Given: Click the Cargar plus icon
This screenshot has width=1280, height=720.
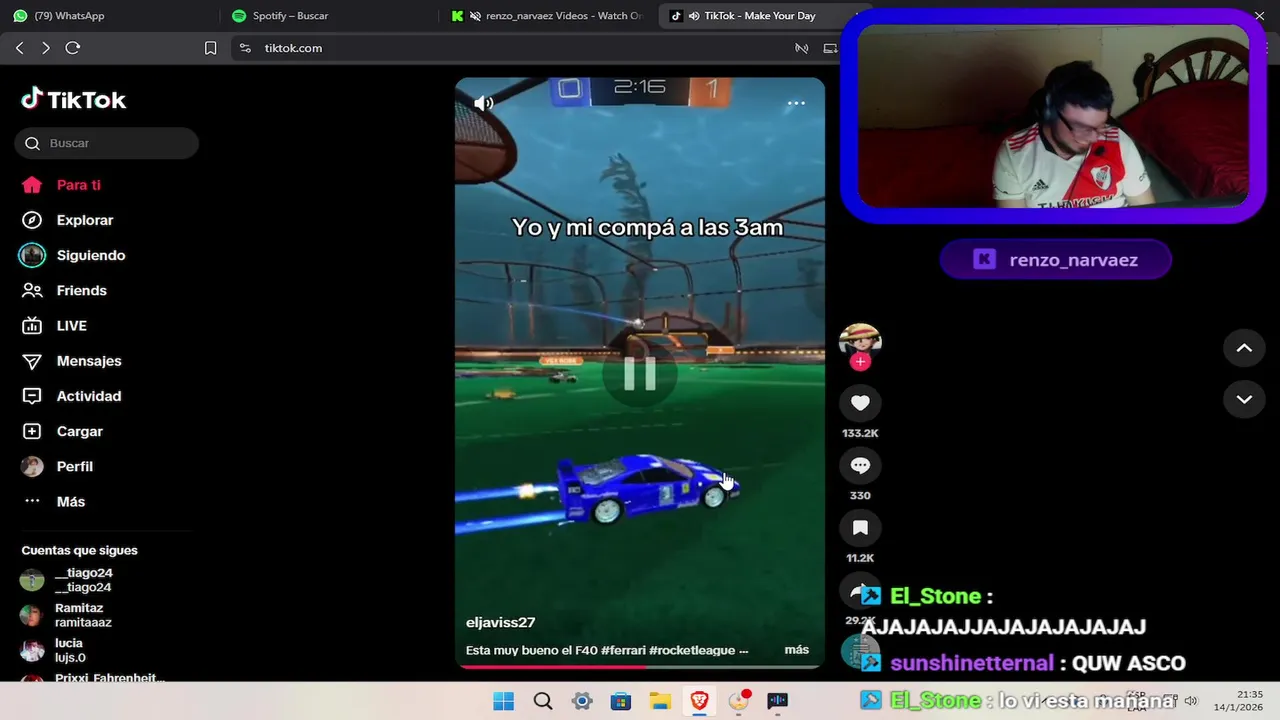Looking at the screenshot, I should (x=32, y=431).
